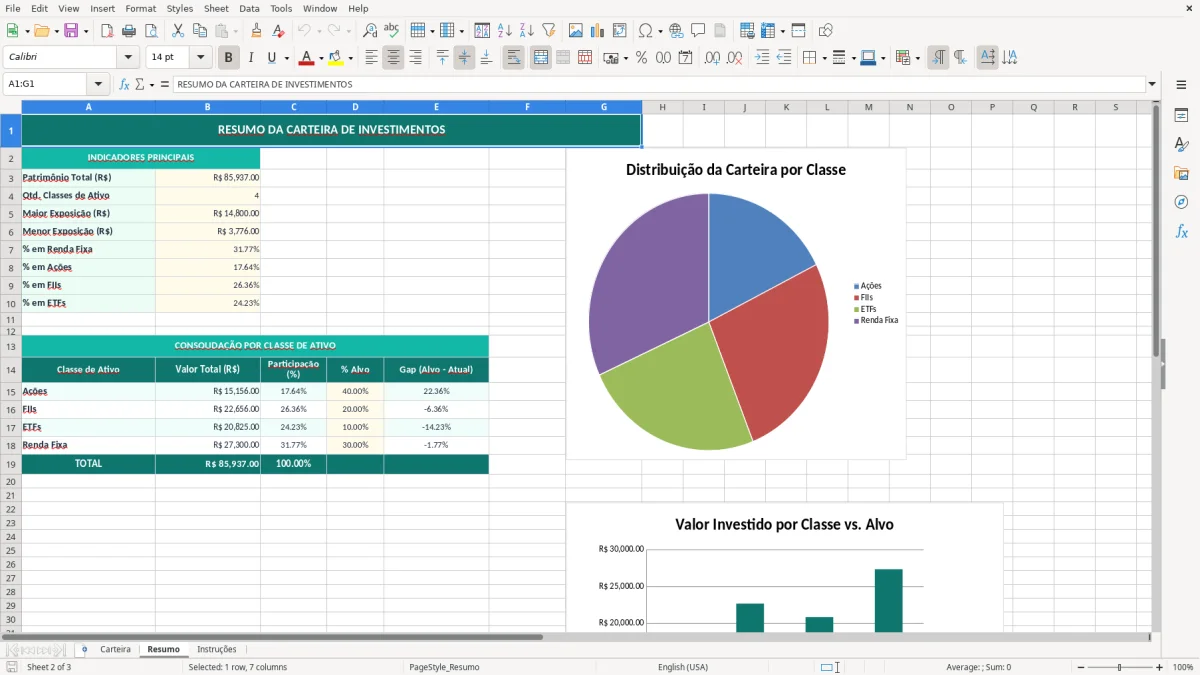Format cell as percent

click(641, 58)
